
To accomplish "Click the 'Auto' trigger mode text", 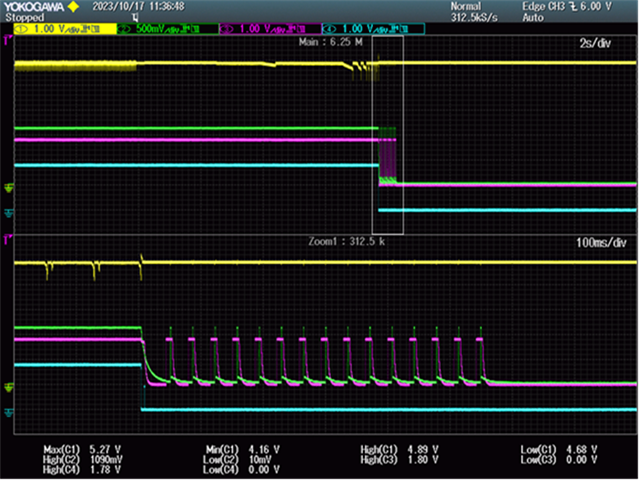I will tap(533, 18).
